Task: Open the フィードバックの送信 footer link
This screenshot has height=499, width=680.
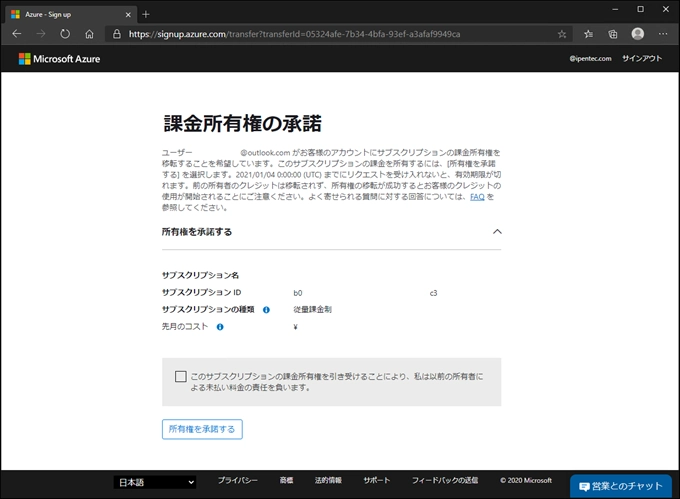Action: pos(445,480)
